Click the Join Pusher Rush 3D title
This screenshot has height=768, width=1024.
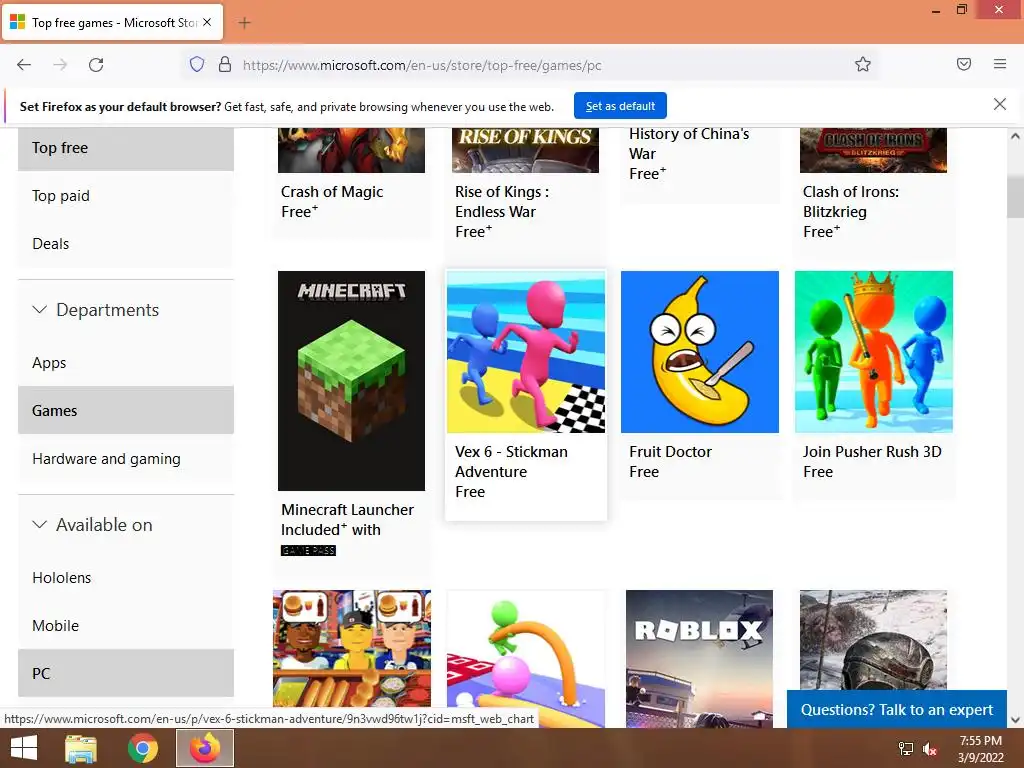click(872, 452)
